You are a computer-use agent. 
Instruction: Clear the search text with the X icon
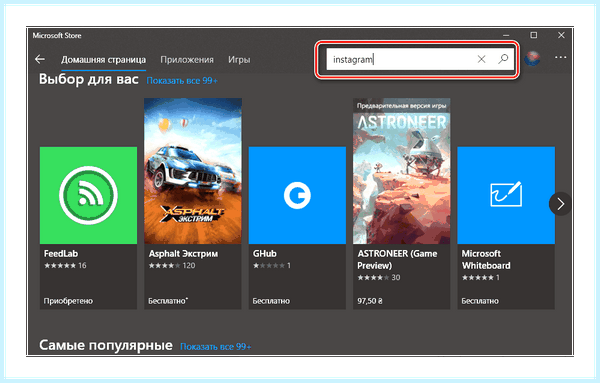pos(481,59)
